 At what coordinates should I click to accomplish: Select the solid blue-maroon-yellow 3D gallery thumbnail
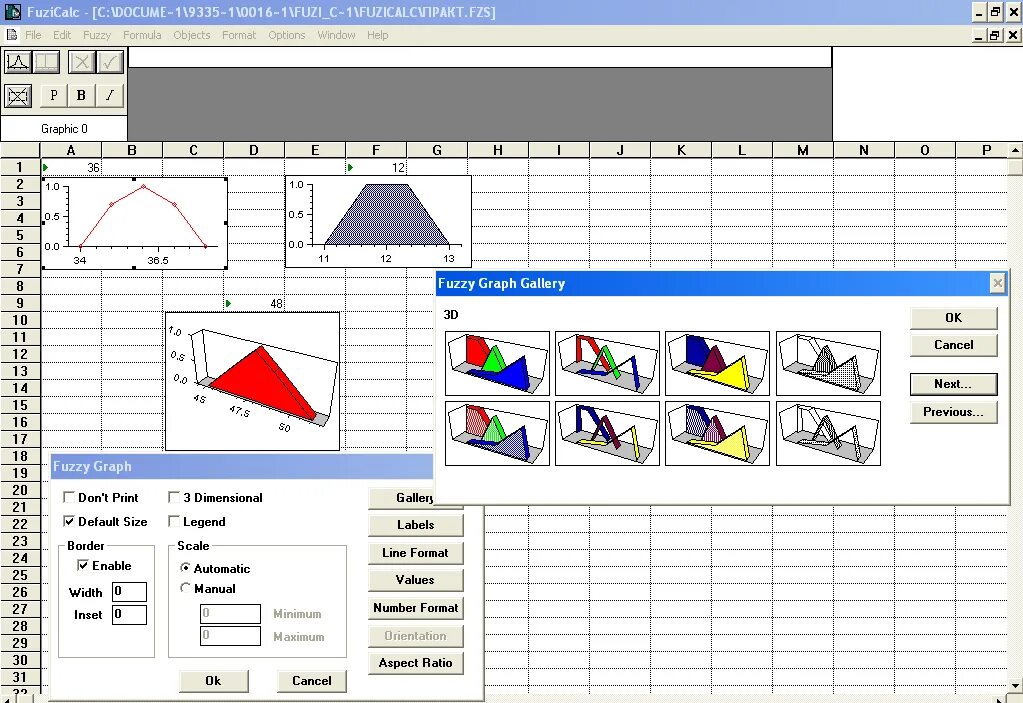718,363
